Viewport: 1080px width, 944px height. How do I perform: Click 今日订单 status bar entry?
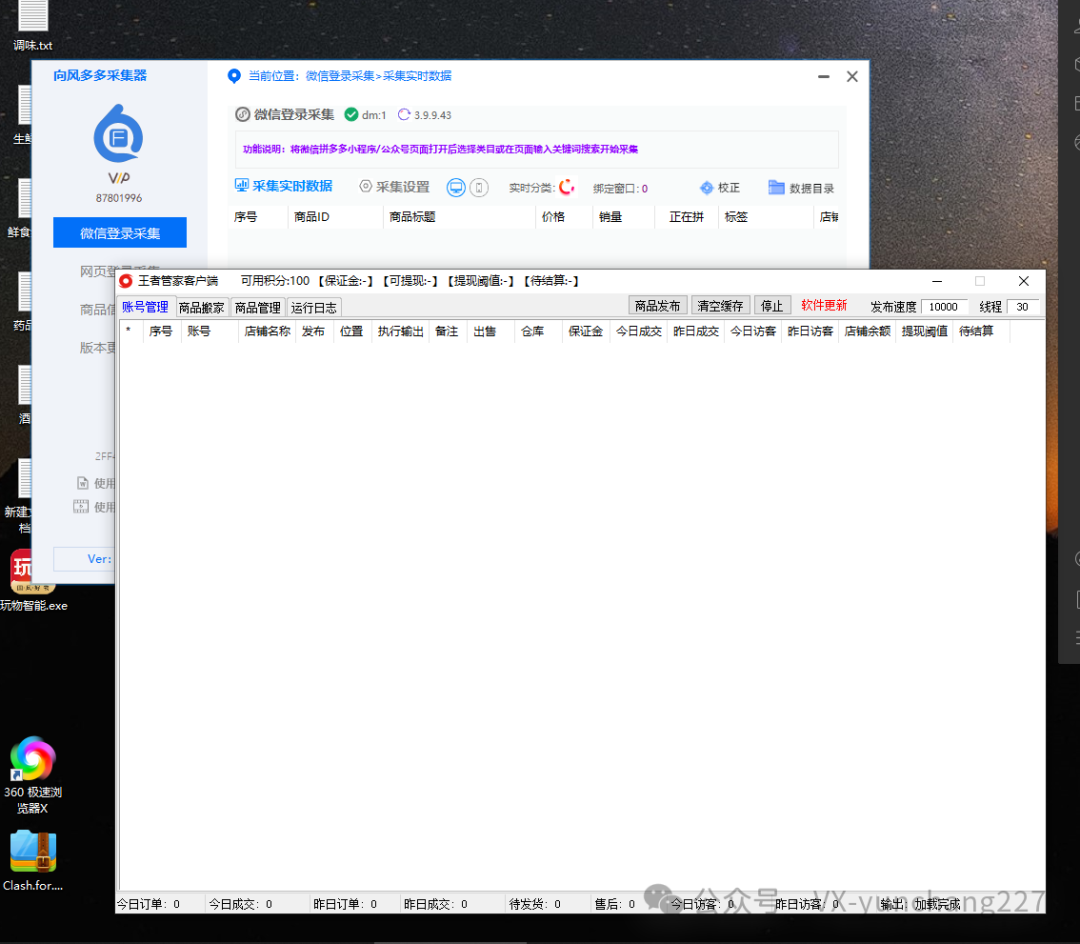coord(148,904)
